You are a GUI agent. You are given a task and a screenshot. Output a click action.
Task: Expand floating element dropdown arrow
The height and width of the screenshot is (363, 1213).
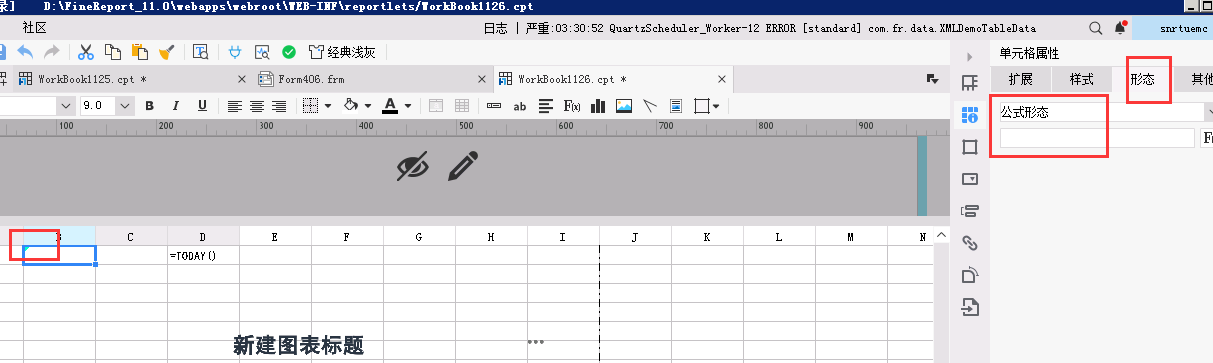[x=715, y=105]
